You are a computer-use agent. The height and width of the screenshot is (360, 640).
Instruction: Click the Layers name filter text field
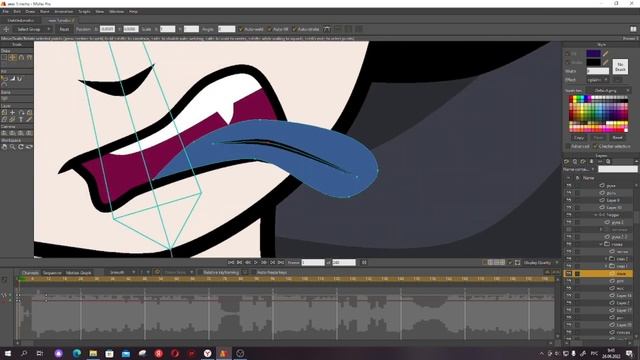pyautogui.click(x=618, y=169)
